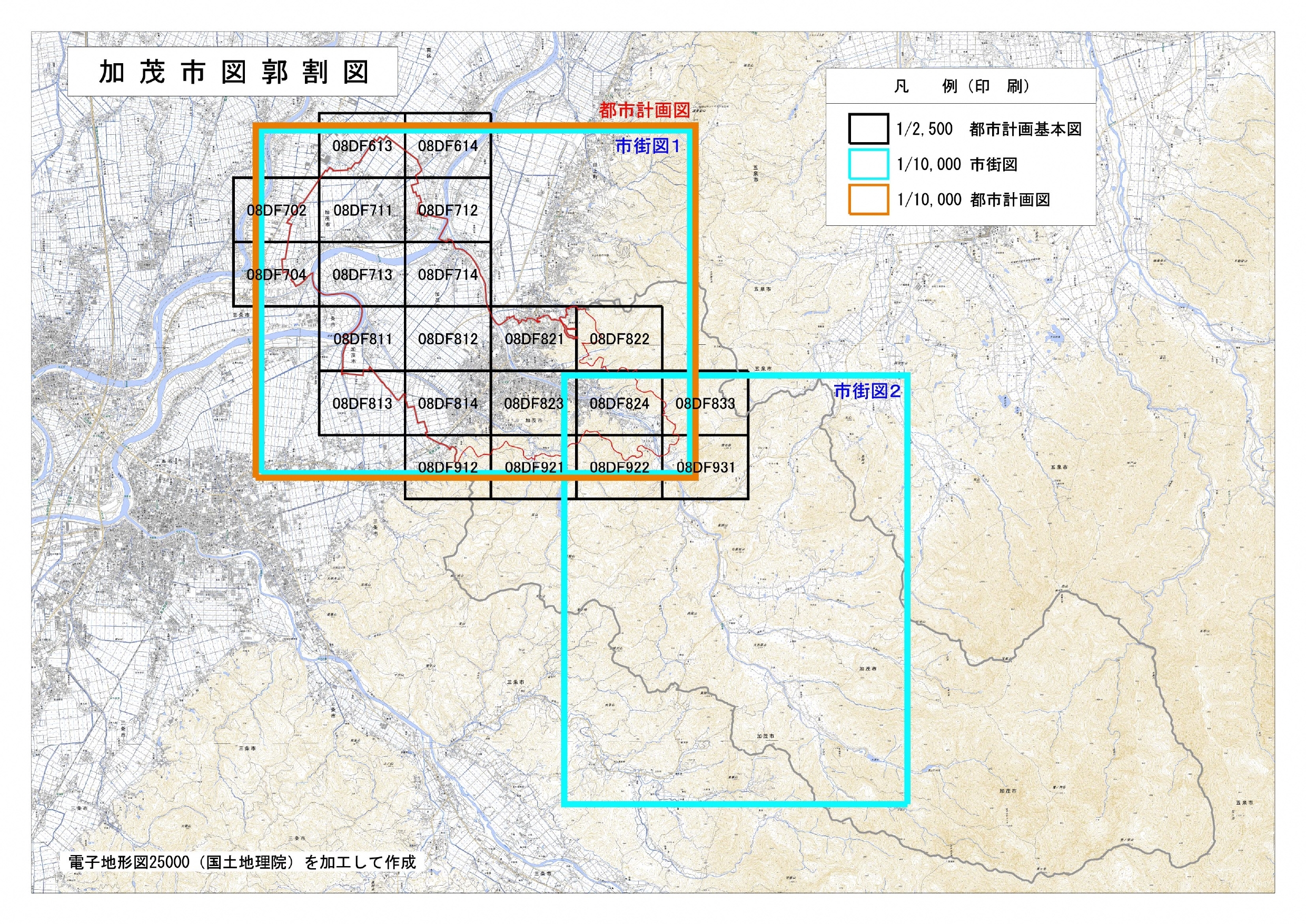1306x924 pixels.
Task: Select map sheet 08DF921
Action: 534,467
